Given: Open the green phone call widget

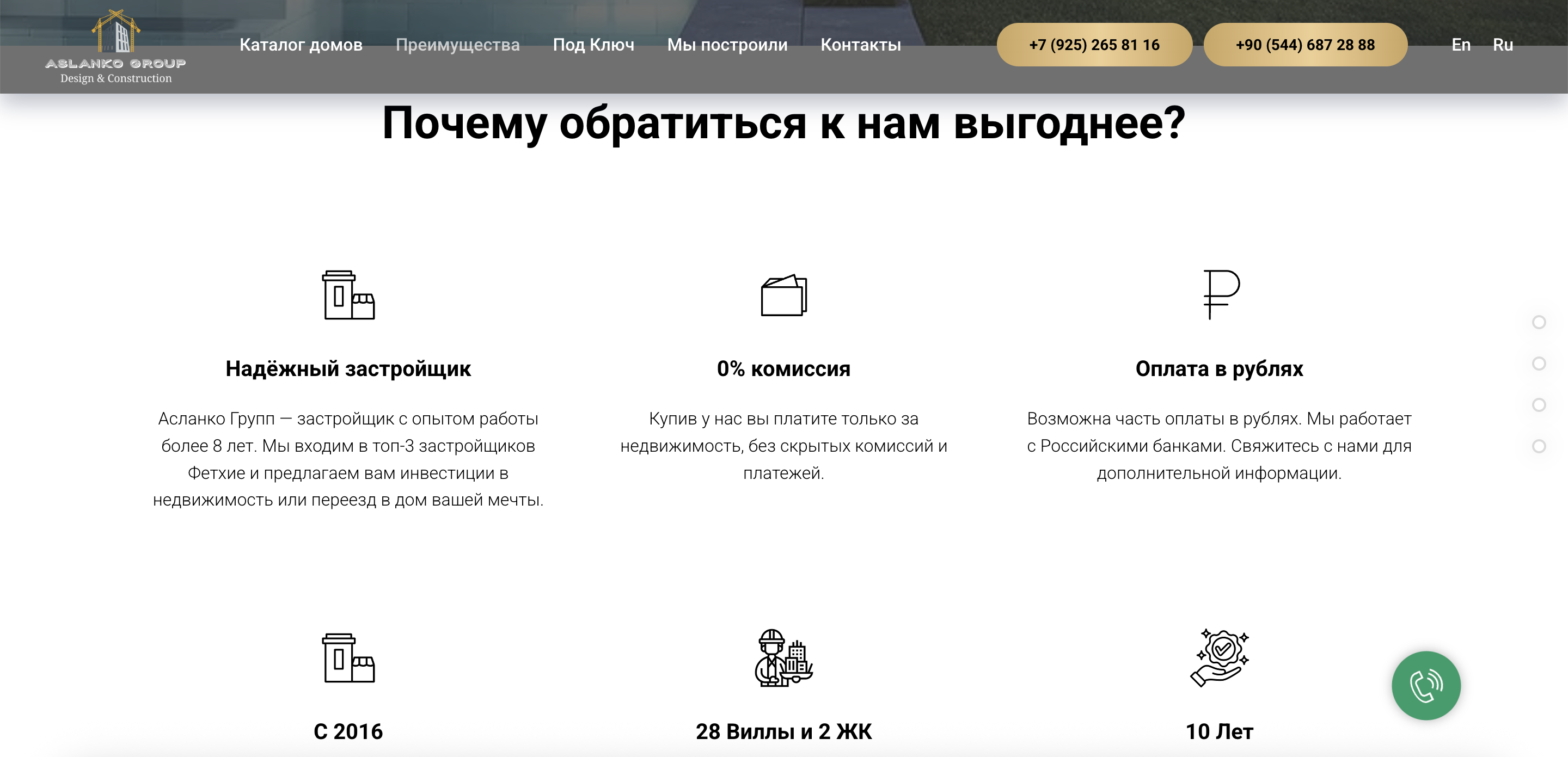Looking at the screenshot, I should point(1427,685).
